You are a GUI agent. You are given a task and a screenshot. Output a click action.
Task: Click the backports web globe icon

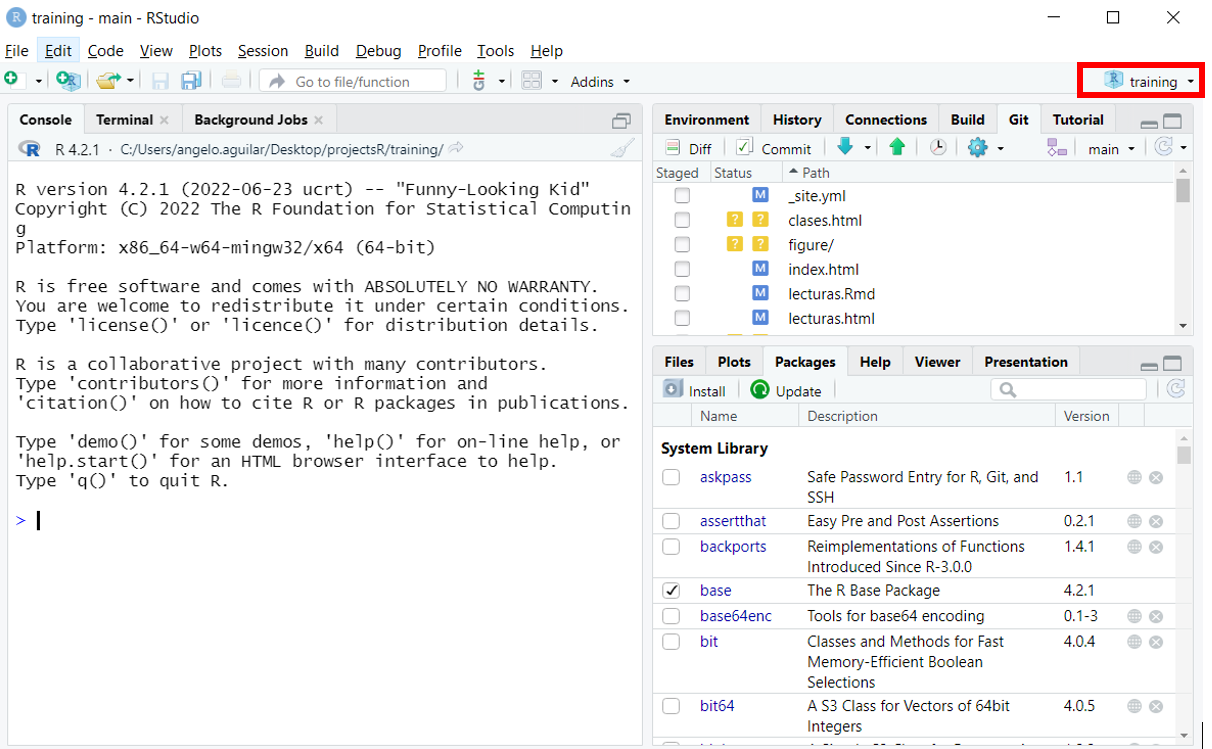pyautogui.click(x=1134, y=547)
